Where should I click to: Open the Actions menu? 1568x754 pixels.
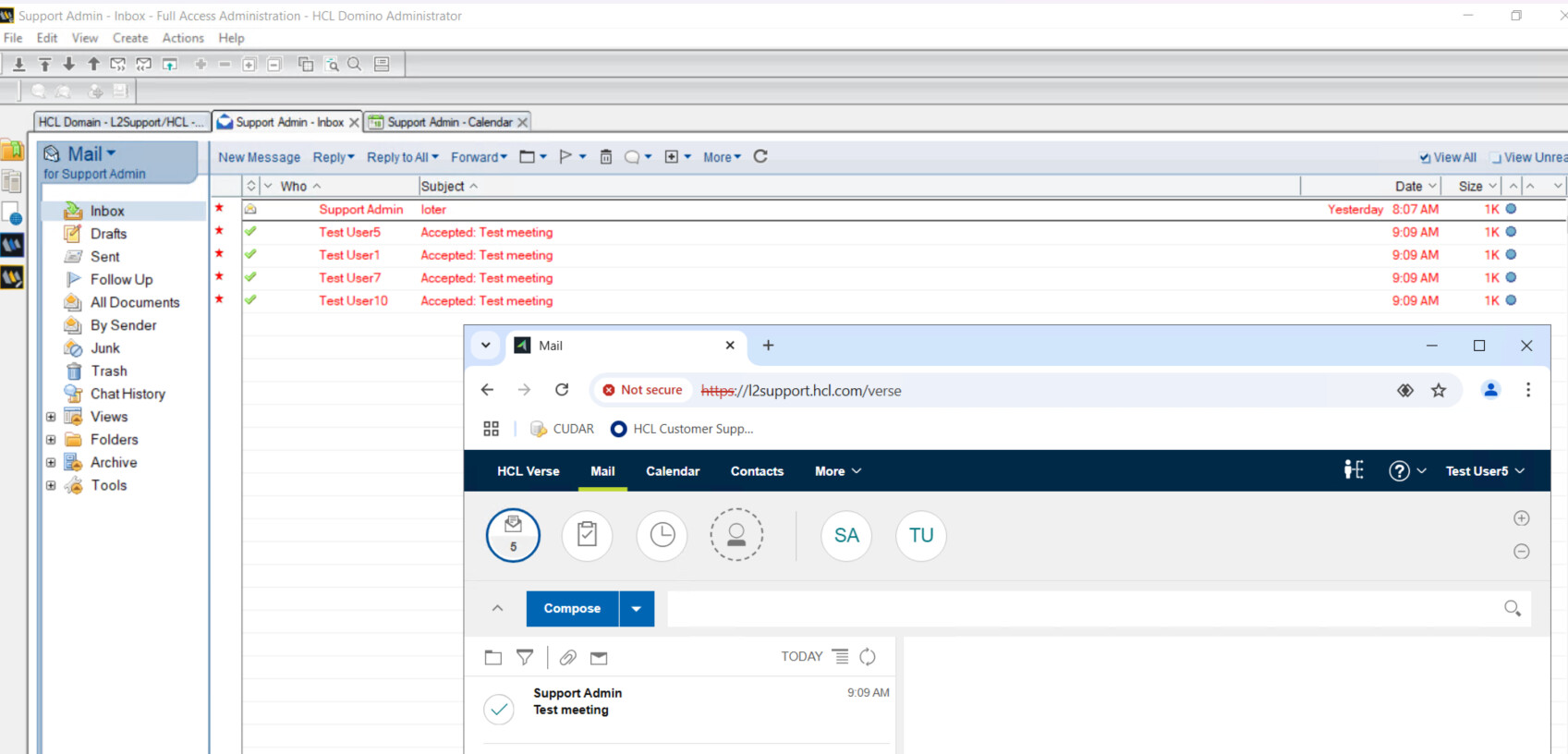tap(183, 38)
